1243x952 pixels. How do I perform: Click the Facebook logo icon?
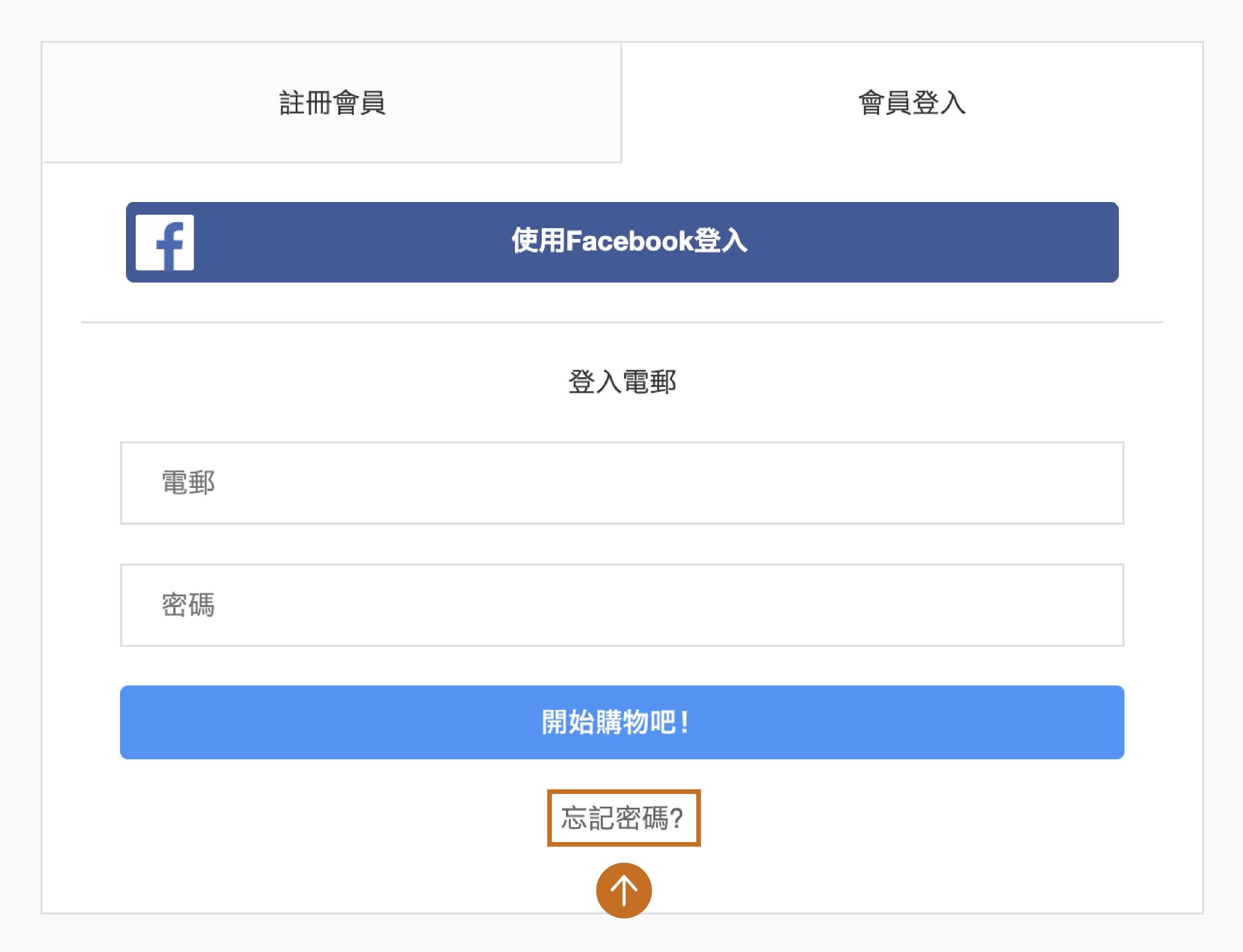pyautogui.click(x=164, y=243)
